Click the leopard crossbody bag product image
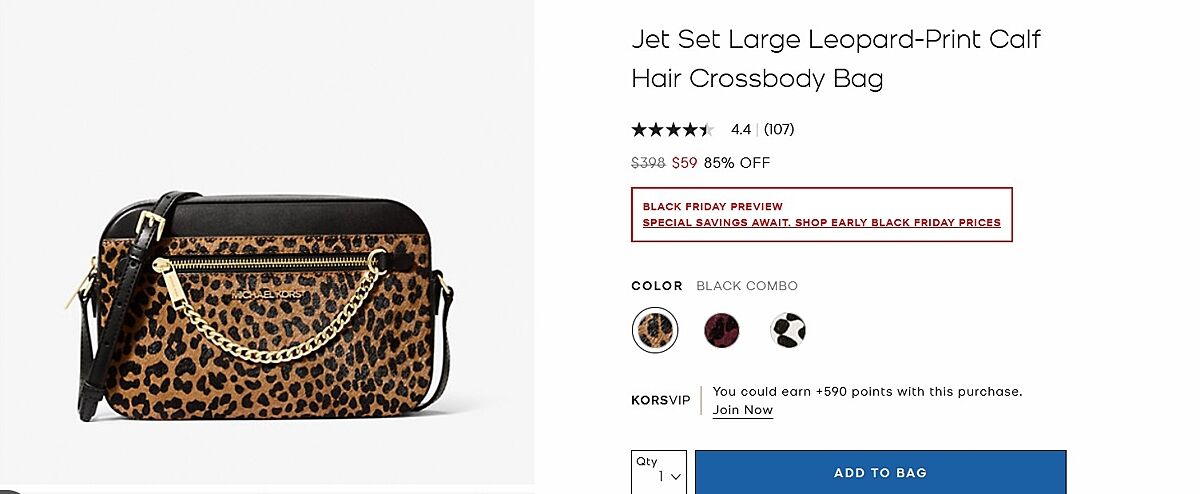1200x494 pixels. [x=267, y=305]
